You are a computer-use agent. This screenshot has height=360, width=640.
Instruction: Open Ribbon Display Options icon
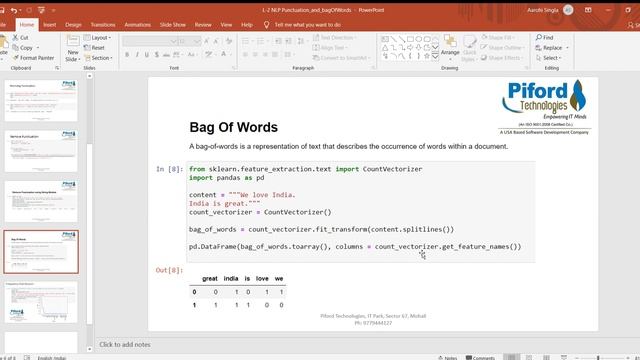point(588,10)
